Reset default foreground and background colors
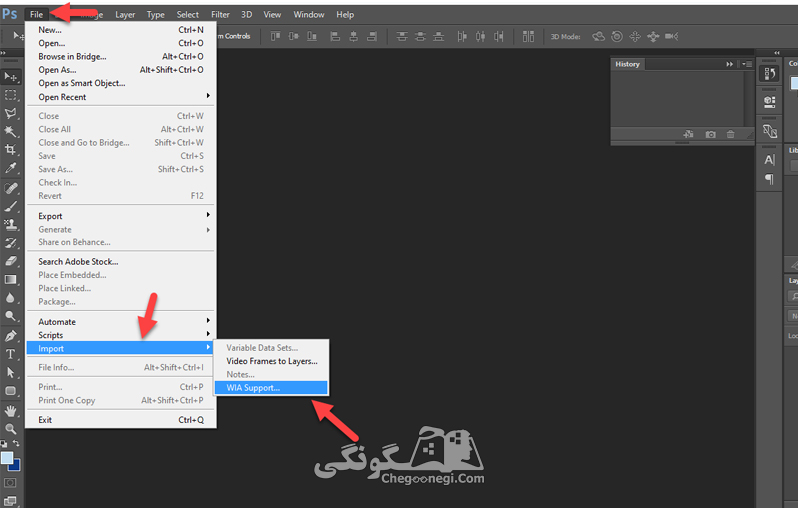The width and height of the screenshot is (798, 508). pos(4,444)
